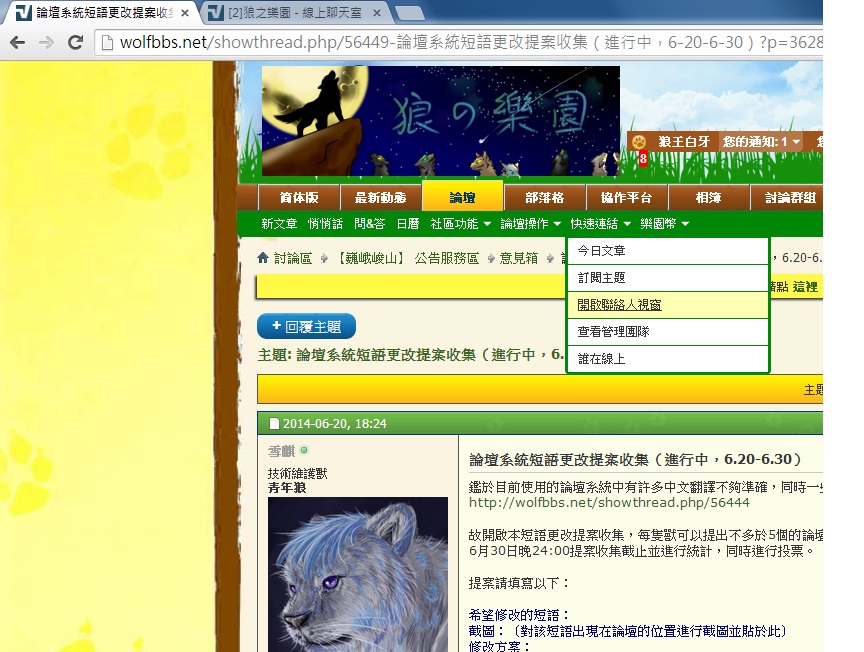The height and width of the screenshot is (652, 864).
Task: Go to 討論區 in the breadcrumb
Action: (293, 258)
